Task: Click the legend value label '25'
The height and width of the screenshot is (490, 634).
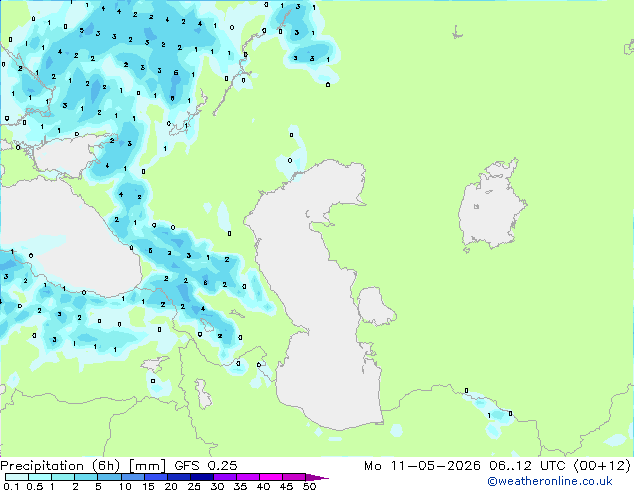Action: point(194,486)
